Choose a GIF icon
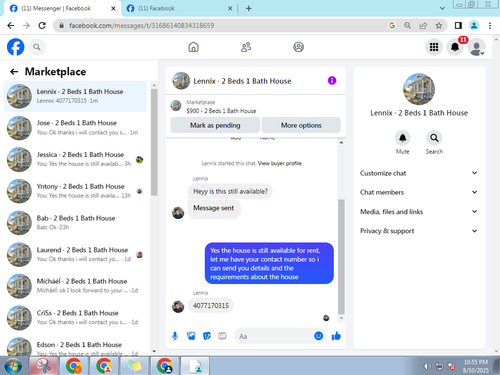The image size is (500, 375). (222, 336)
